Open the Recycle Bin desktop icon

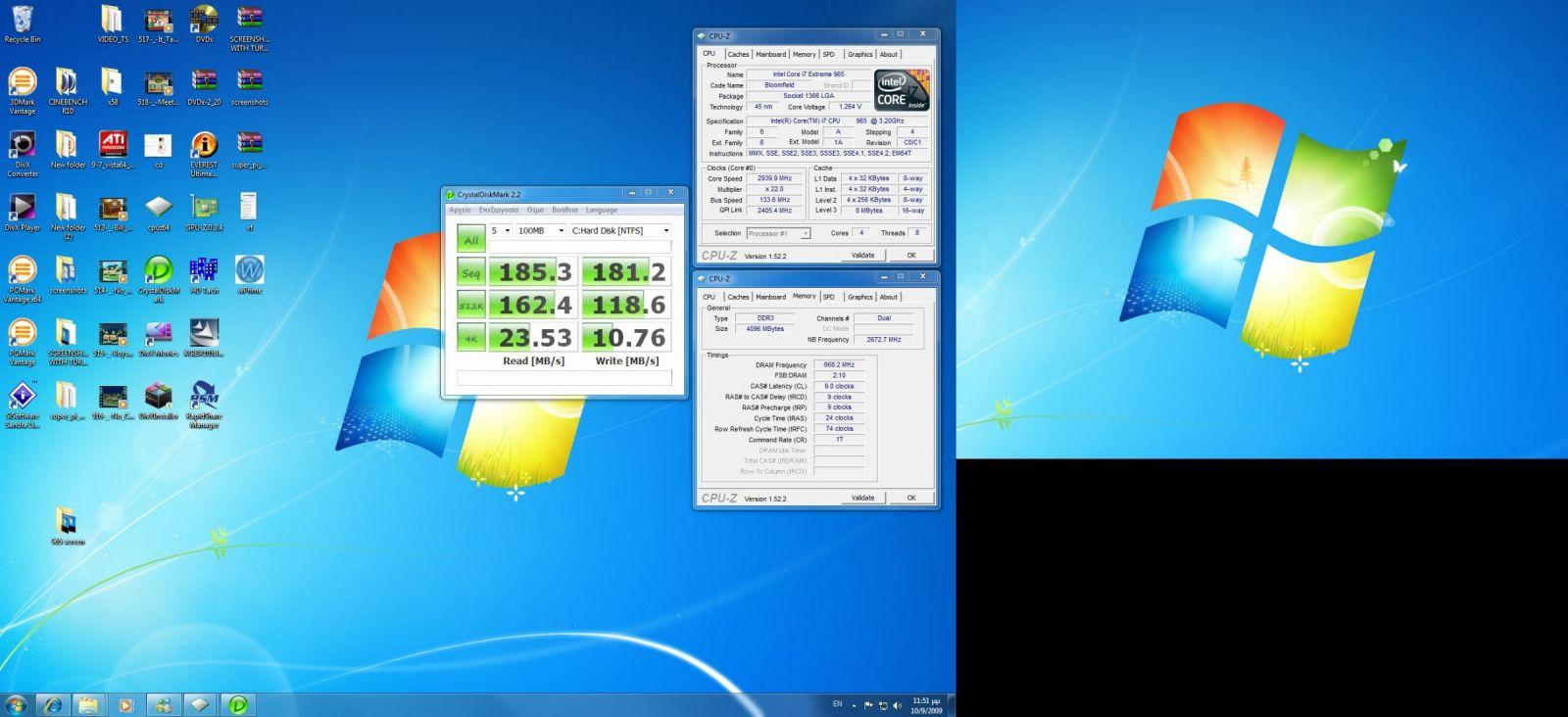22,24
